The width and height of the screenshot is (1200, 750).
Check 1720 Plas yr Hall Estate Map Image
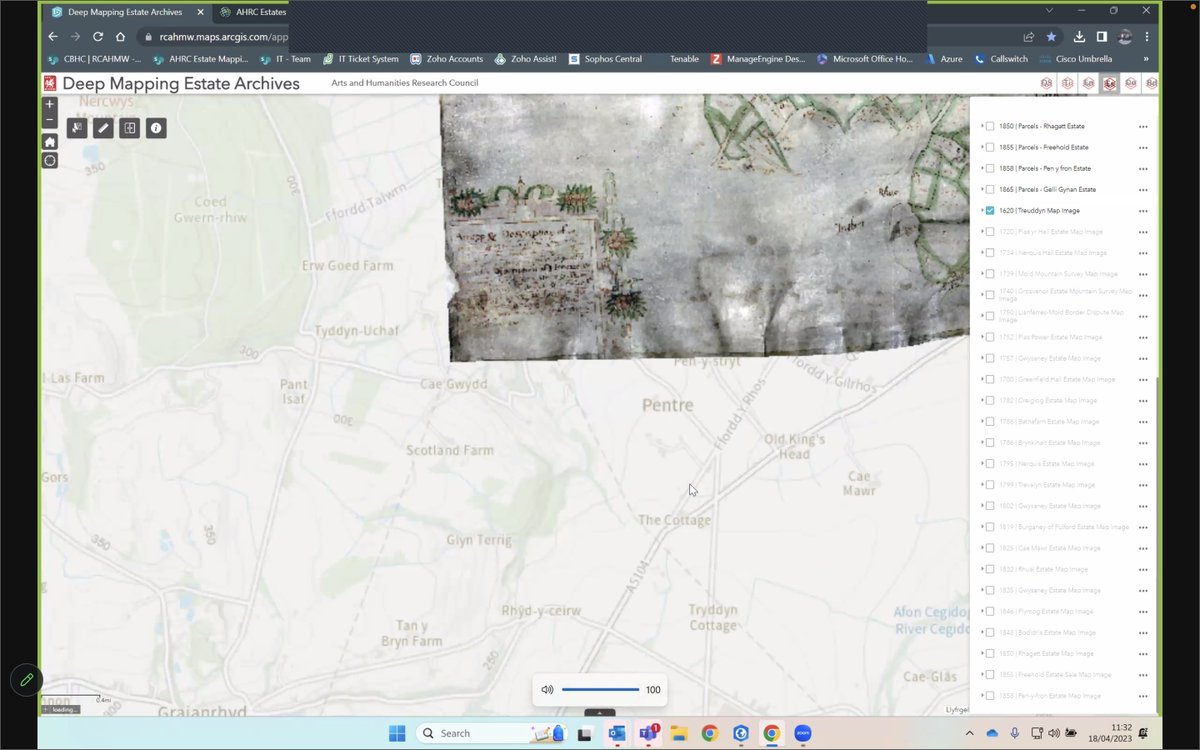pos(990,232)
